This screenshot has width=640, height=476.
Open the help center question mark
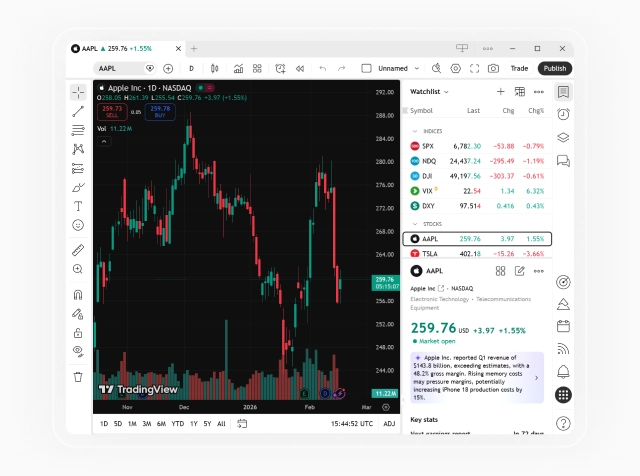click(563, 423)
